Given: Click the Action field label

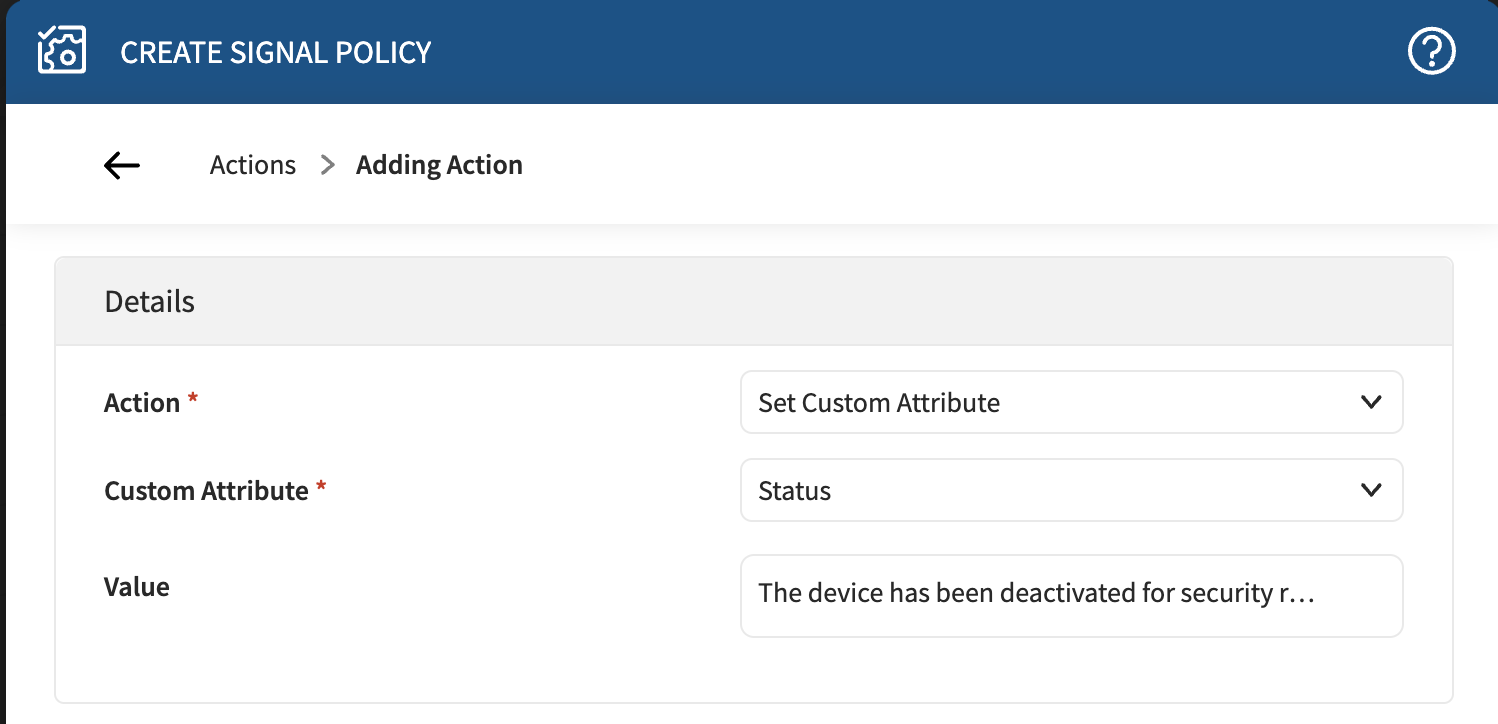Looking at the screenshot, I should 142,403.
